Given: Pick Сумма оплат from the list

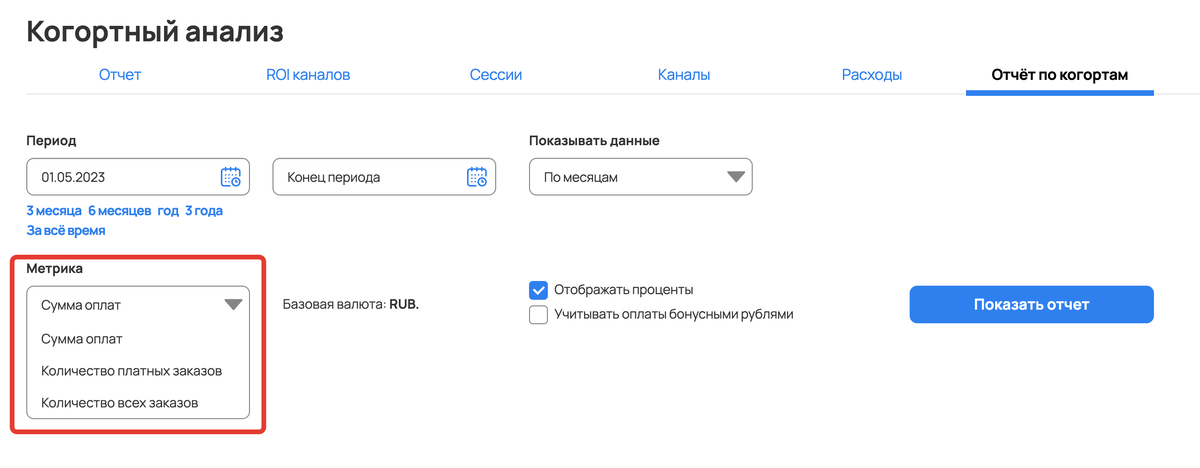Looking at the screenshot, I should pos(81,339).
